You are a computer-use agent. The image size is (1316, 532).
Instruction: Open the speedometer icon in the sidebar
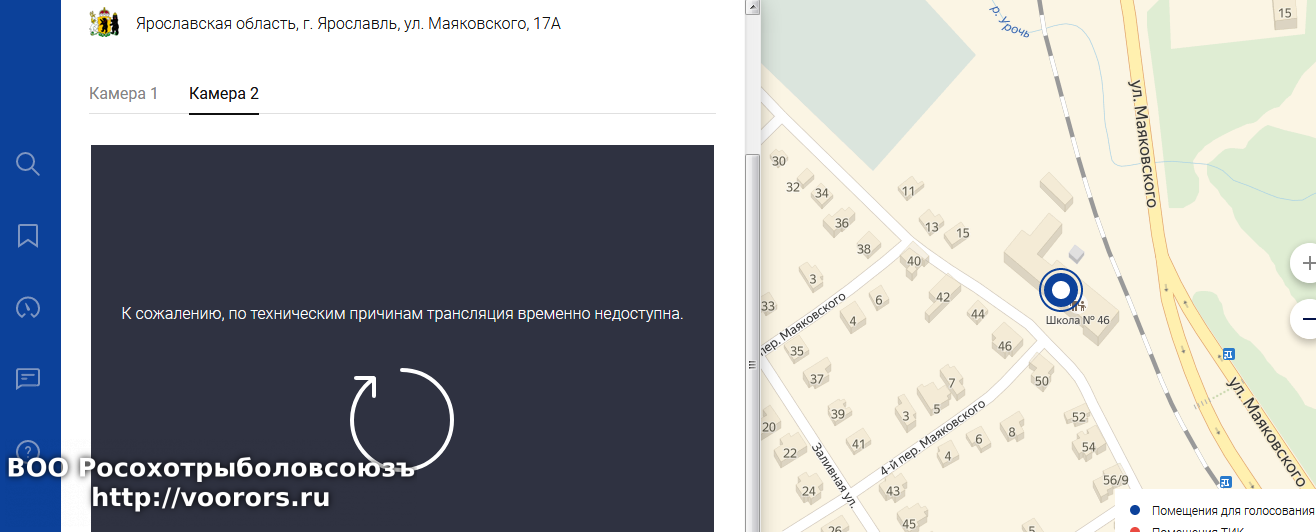28,307
